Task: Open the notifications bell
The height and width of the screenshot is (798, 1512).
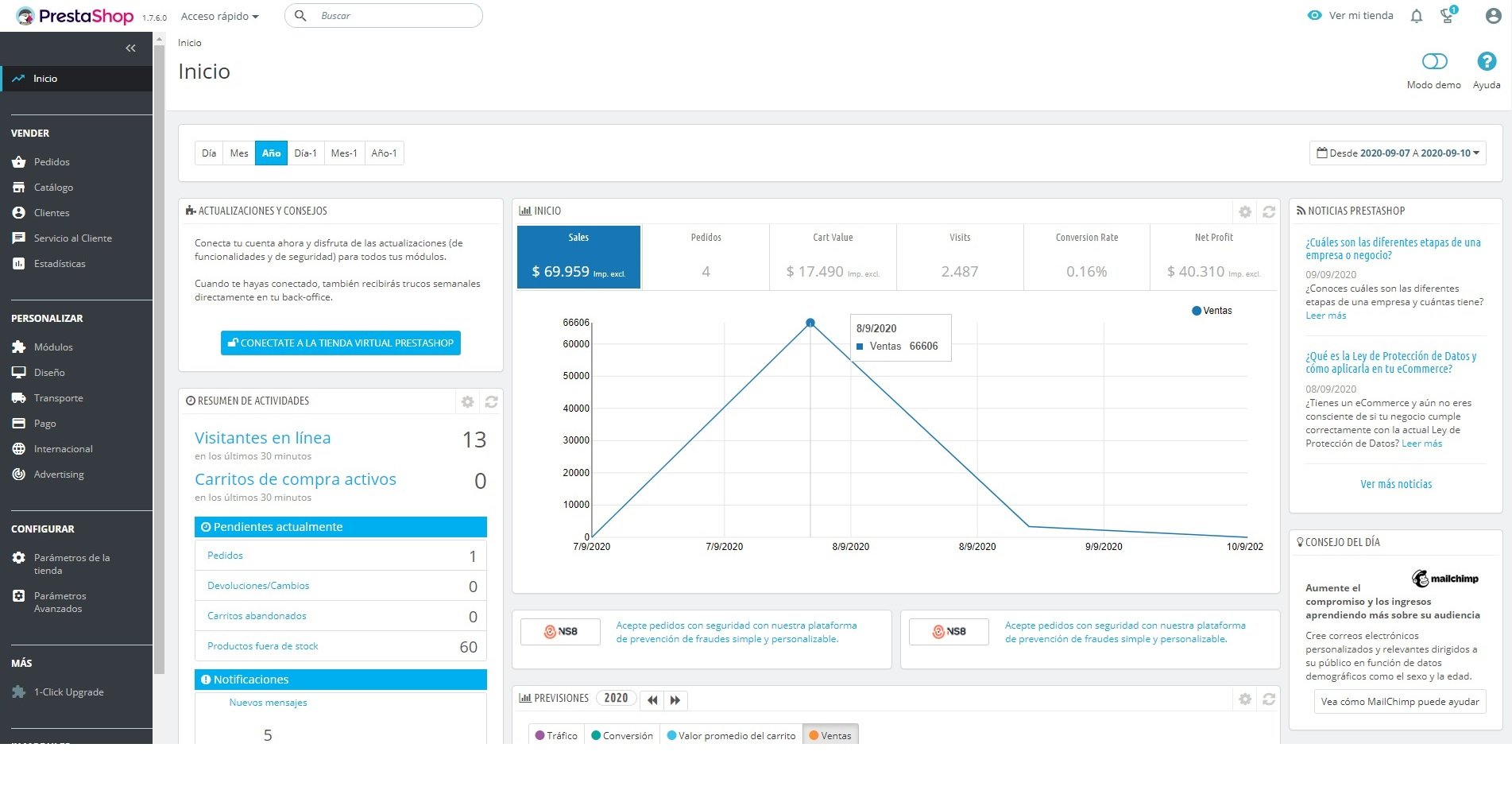Action: (1417, 16)
